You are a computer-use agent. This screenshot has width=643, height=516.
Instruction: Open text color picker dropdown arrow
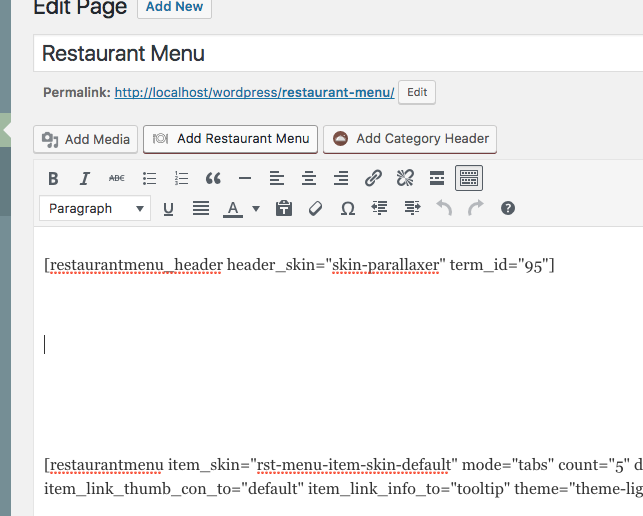point(256,209)
